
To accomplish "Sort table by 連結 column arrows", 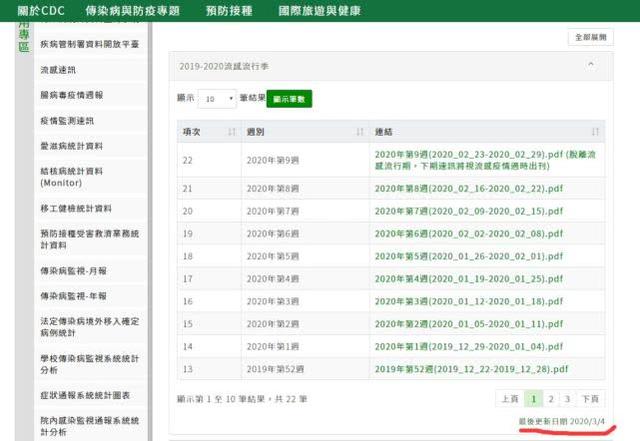I will click(596, 132).
